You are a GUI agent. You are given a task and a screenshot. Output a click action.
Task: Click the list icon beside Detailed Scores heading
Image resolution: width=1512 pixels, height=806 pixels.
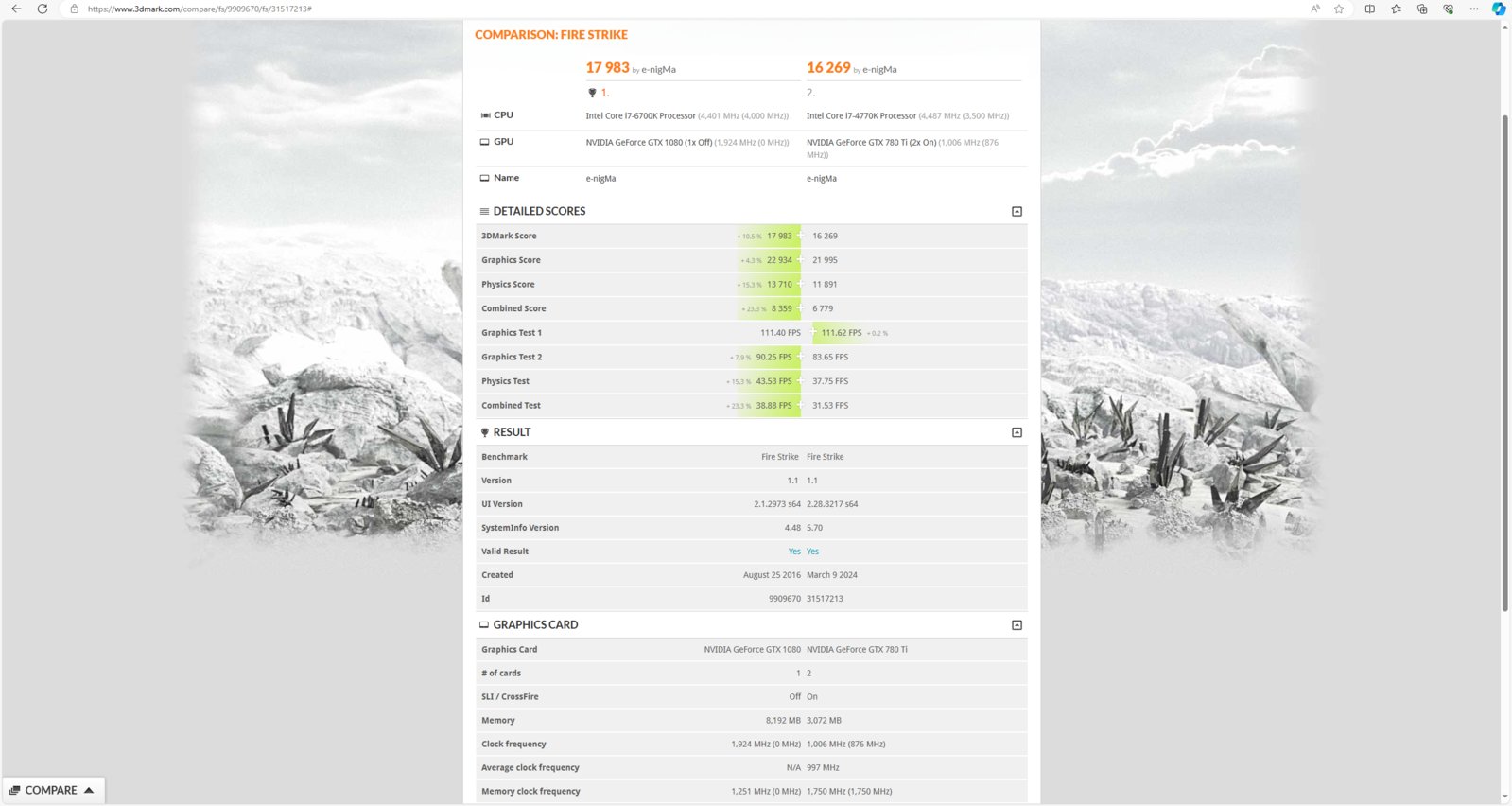click(485, 212)
